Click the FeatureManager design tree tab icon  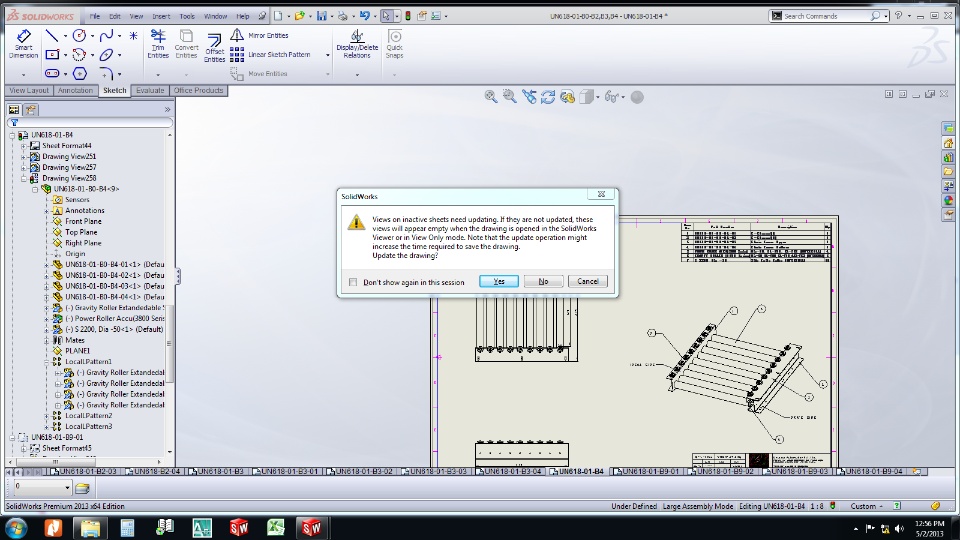tap(13, 110)
